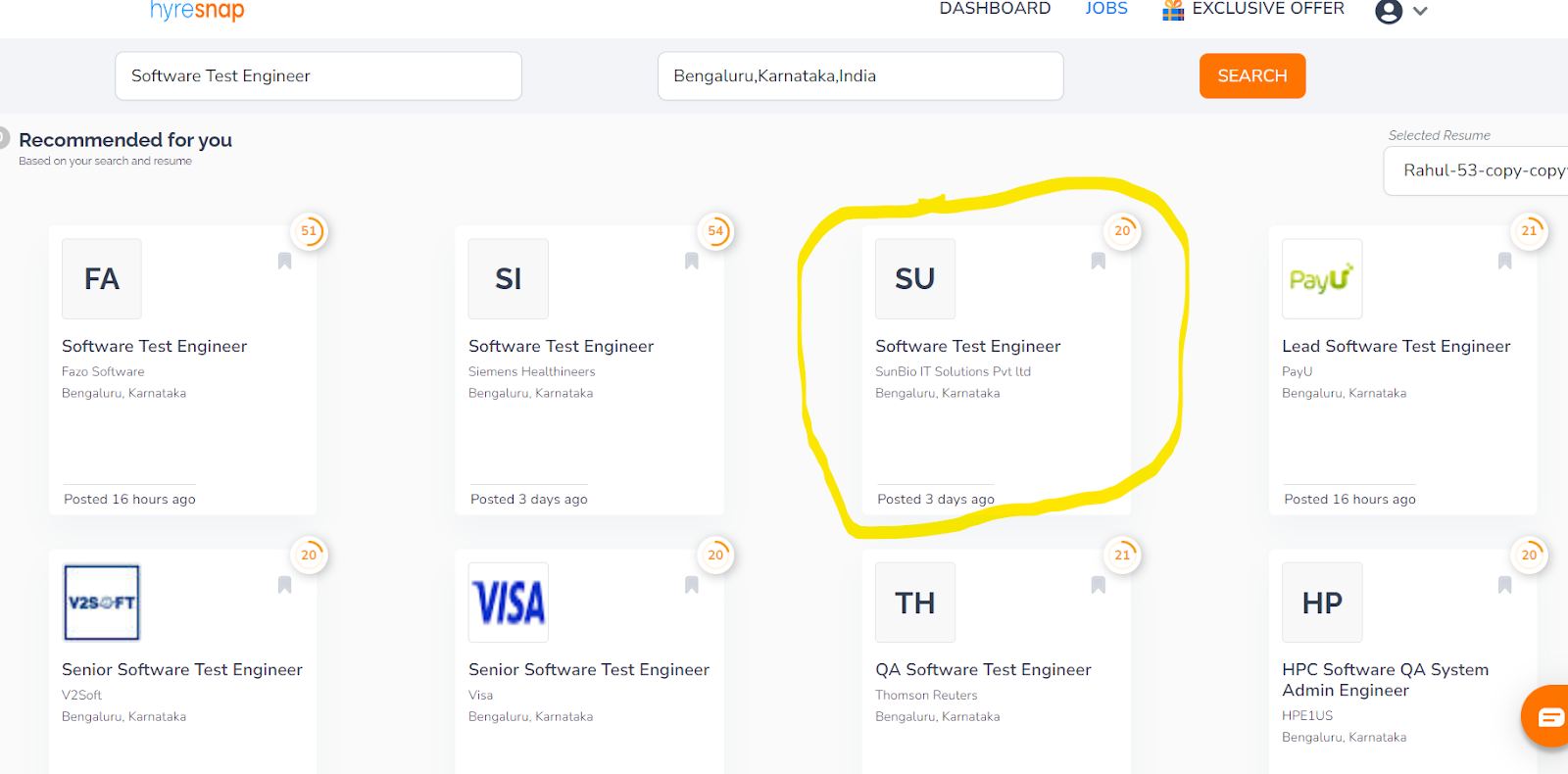Click the 51 match score badge
The image size is (1568, 774).
tap(309, 231)
